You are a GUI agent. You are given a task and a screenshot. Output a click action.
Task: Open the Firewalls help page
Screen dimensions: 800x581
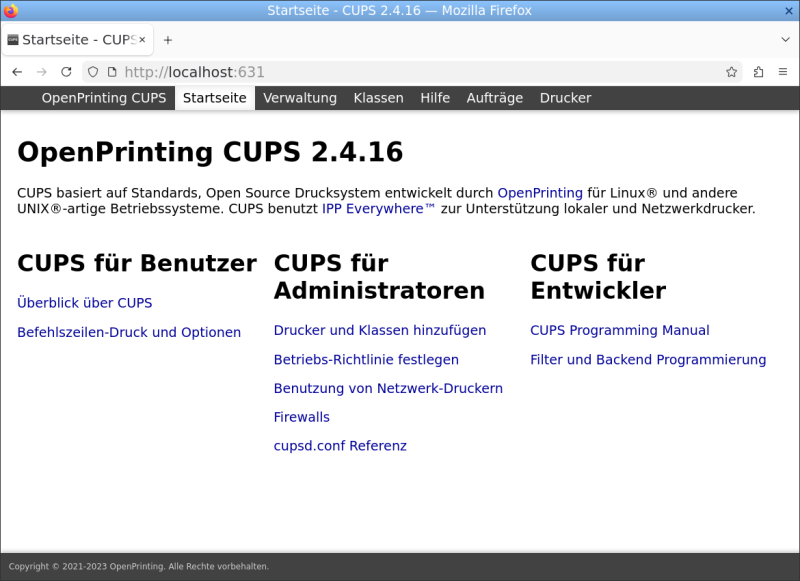pos(301,417)
